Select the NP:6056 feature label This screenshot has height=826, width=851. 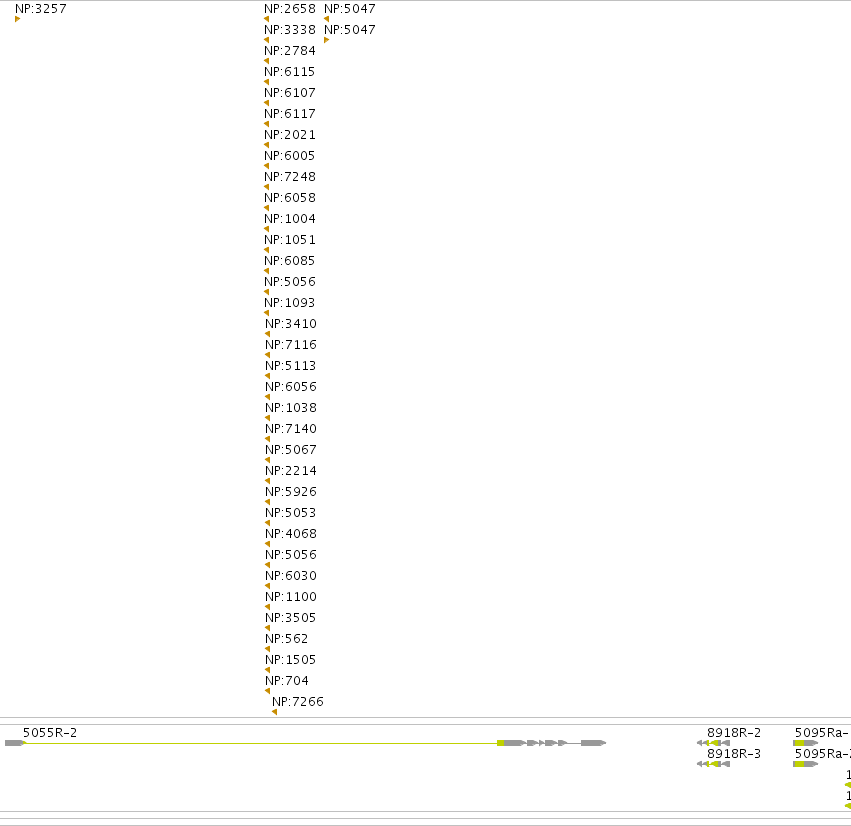291,387
